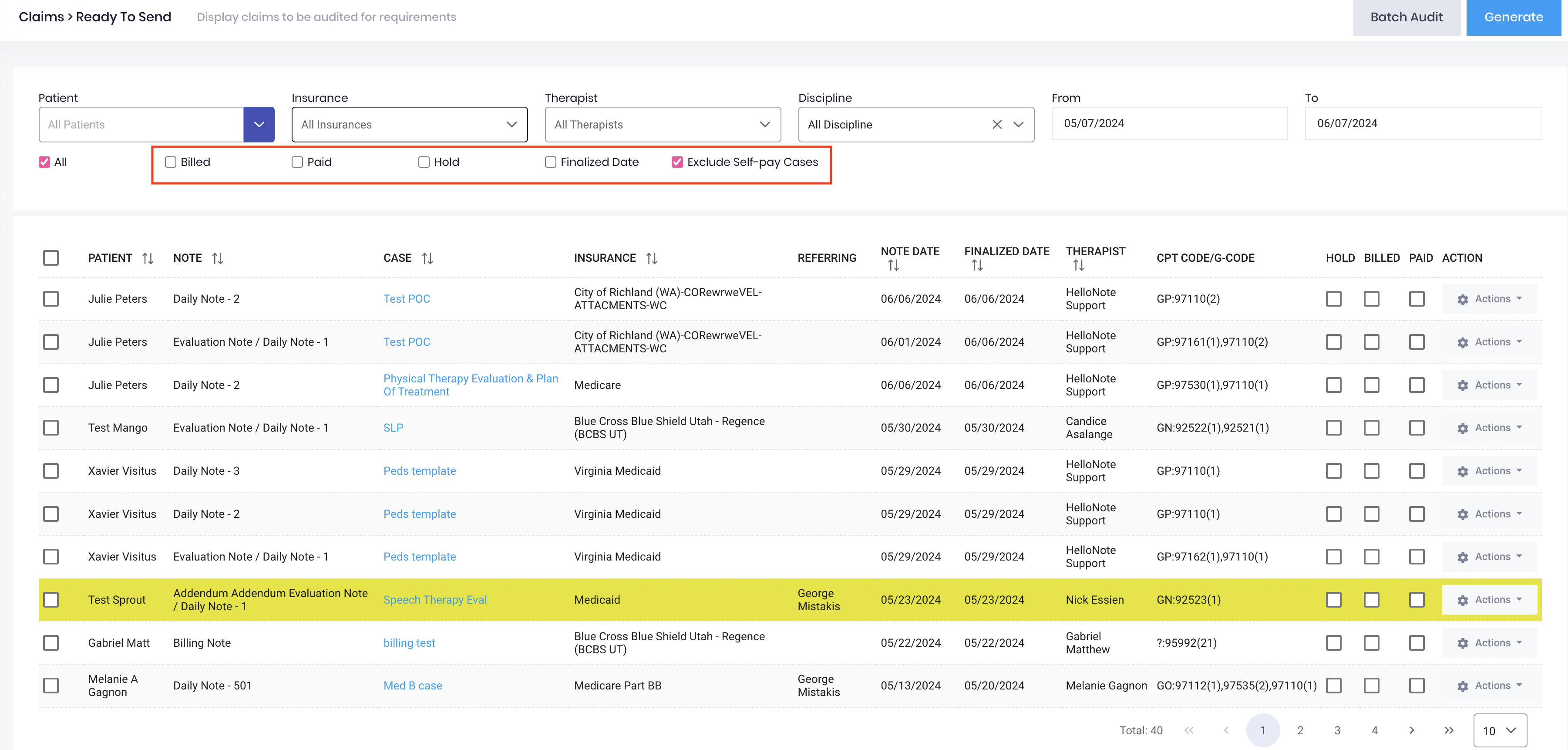Open the Speech Therapy Eval case link

(434, 600)
